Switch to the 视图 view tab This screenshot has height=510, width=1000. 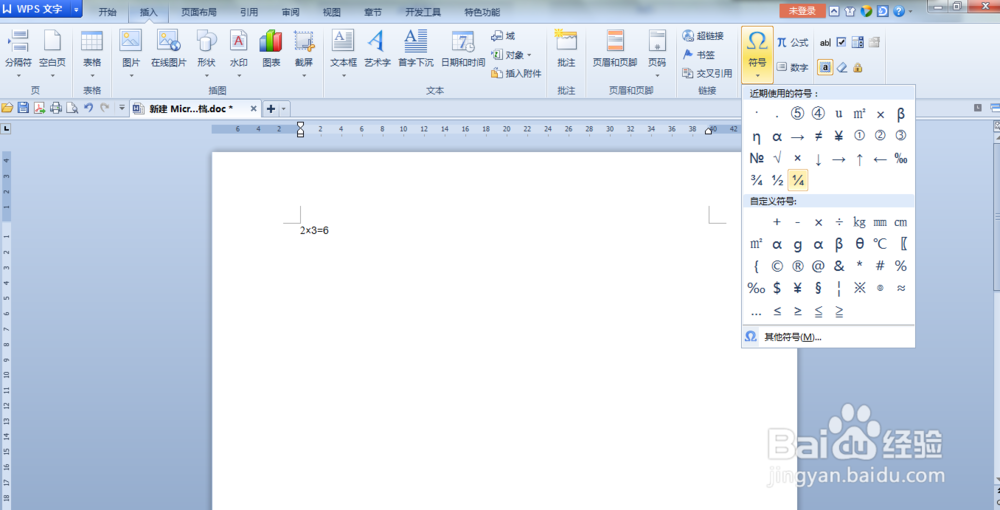(x=332, y=11)
